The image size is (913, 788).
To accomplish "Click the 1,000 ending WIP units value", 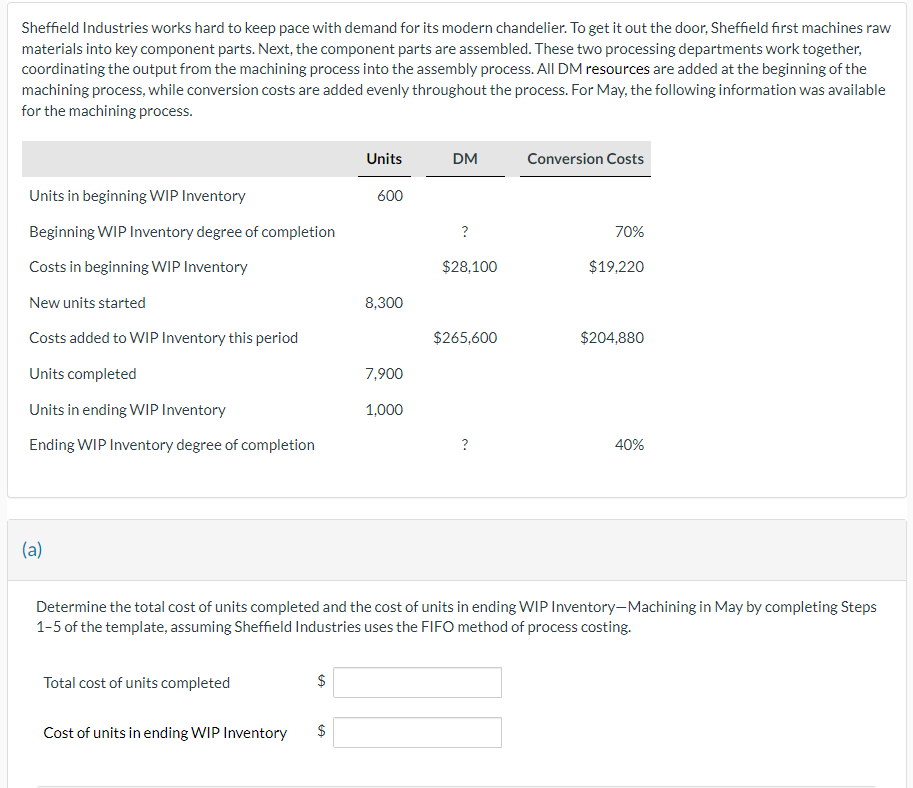I will (384, 410).
